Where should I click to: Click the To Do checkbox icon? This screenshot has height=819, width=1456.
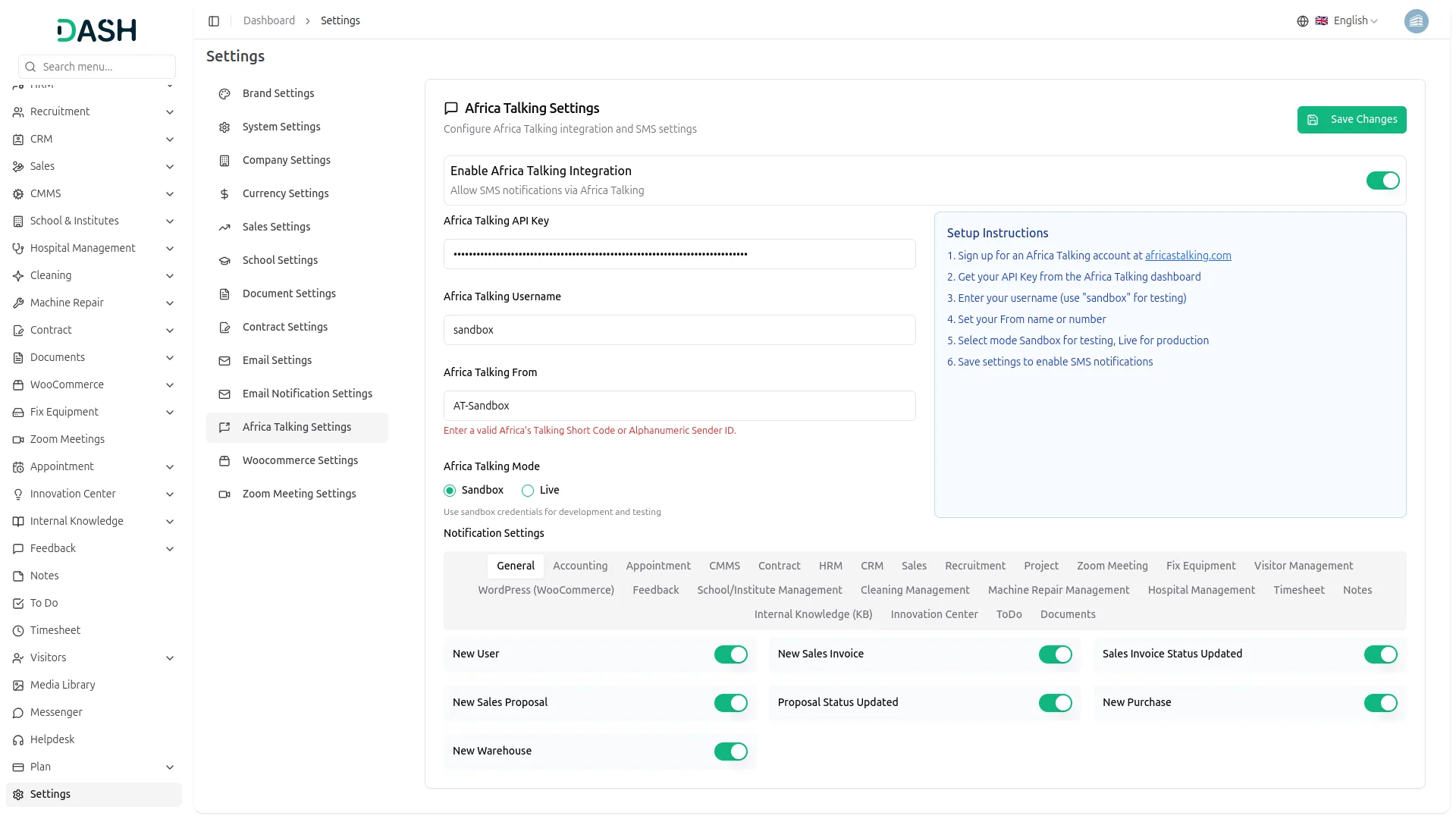(x=18, y=604)
